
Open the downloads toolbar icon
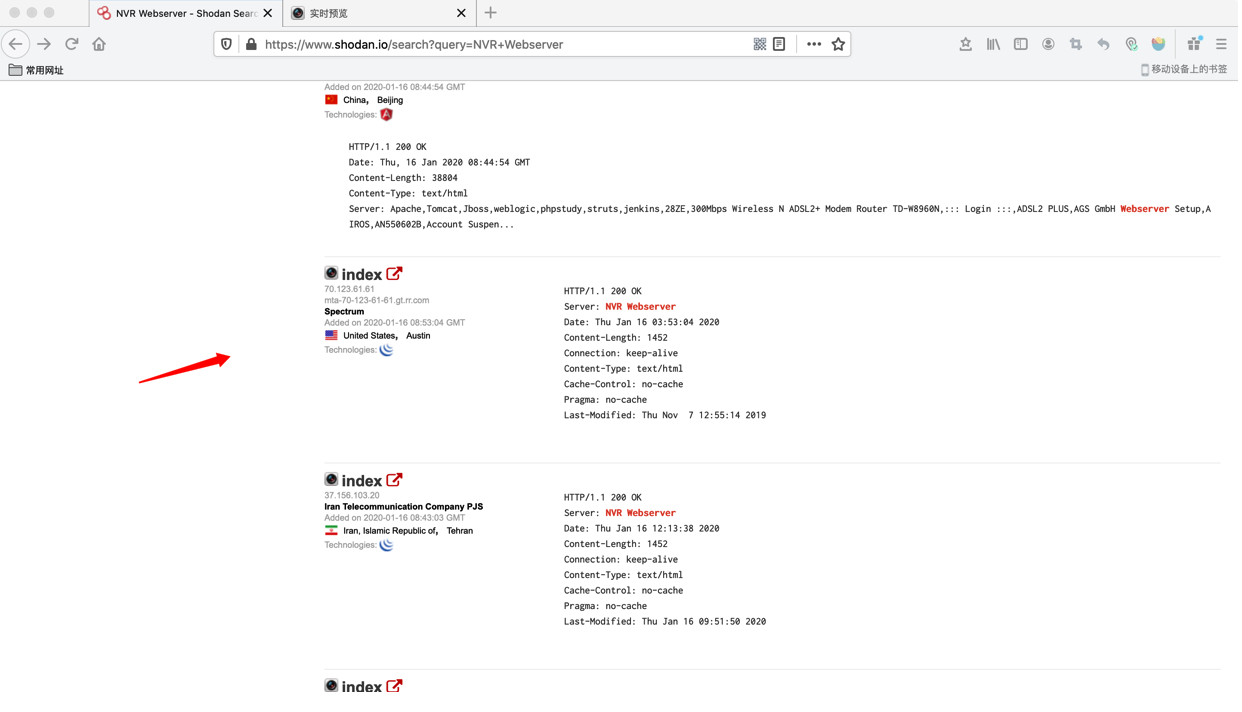click(x=966, y=44)
